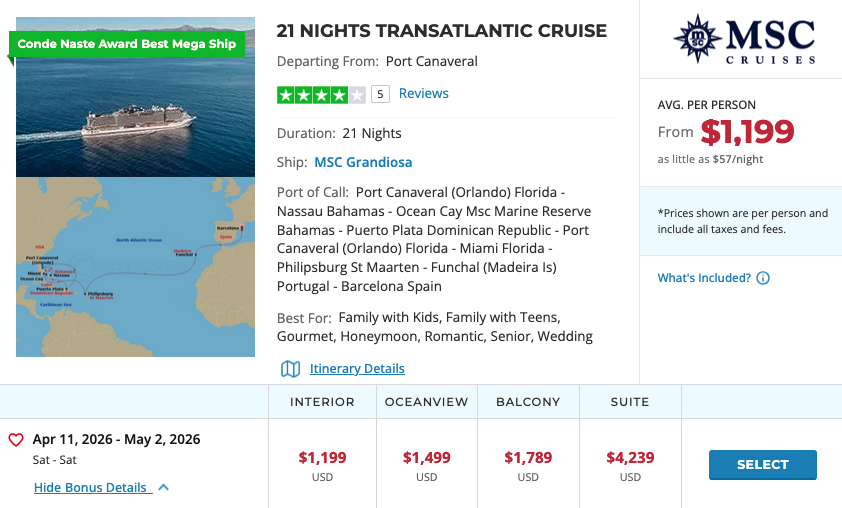Click the MSC Cruises logo
Screen dimensions: 842x508
click(744, 40)
